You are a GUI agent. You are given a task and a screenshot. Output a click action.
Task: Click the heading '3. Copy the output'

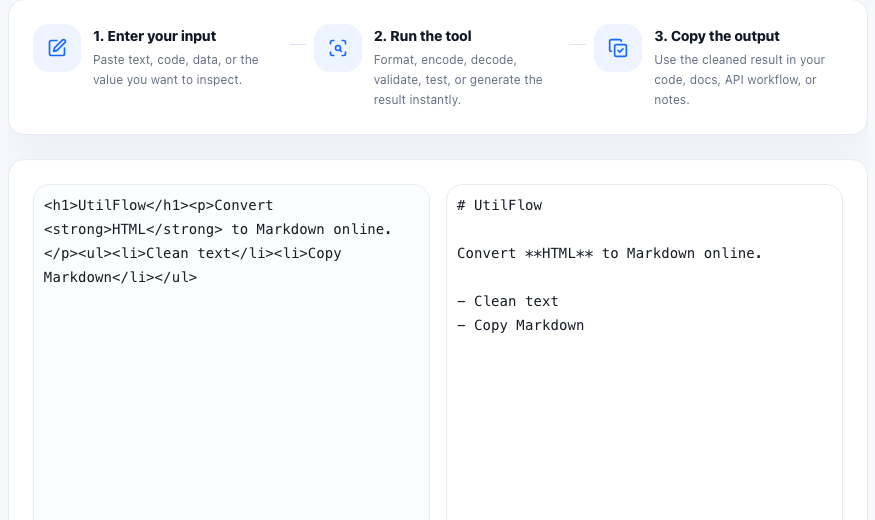pyautogui.click(x=717, y=36)
